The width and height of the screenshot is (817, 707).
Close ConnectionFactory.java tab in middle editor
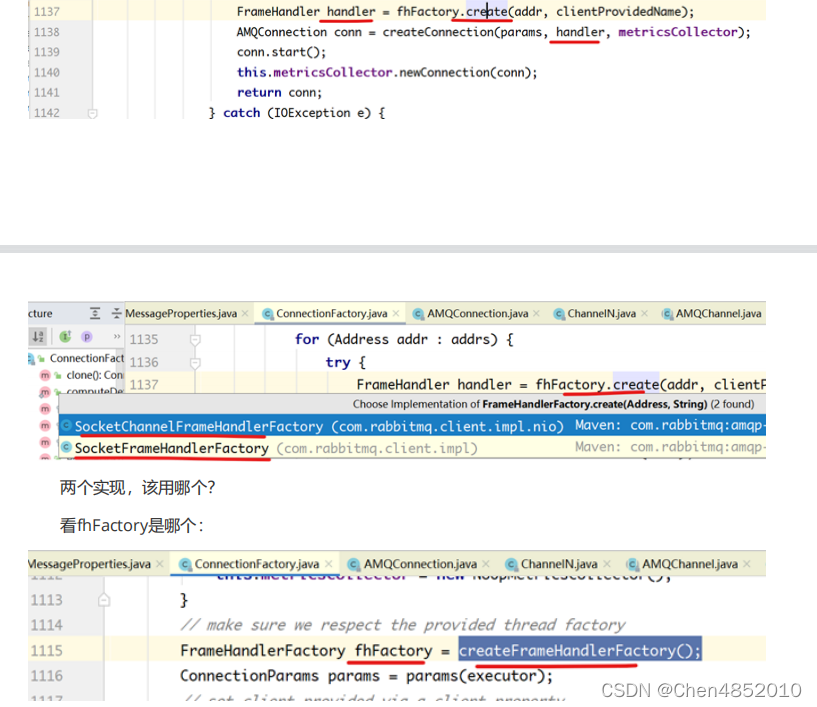click(396, 313)
